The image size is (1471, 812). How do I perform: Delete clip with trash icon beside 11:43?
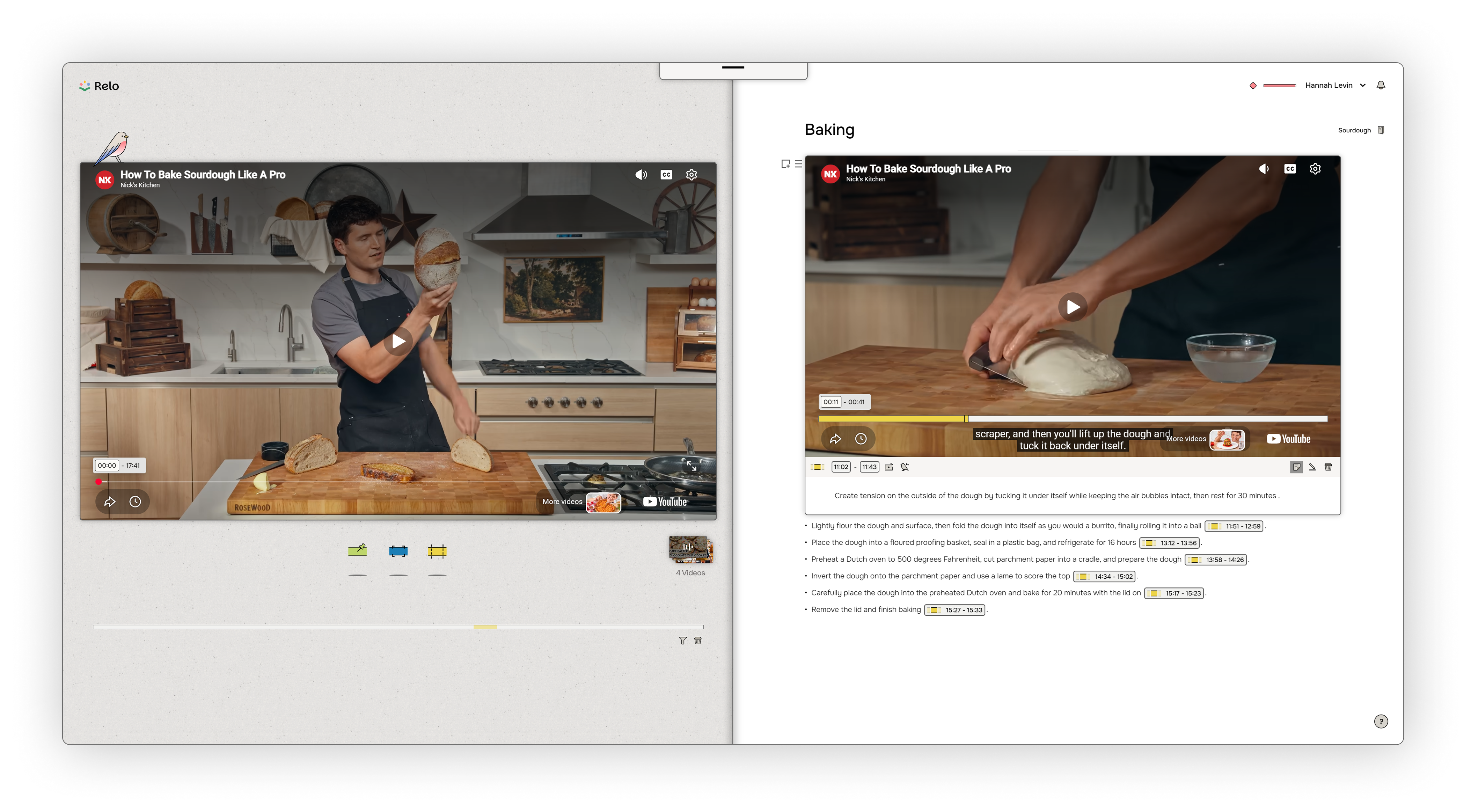pos(1328,467)
